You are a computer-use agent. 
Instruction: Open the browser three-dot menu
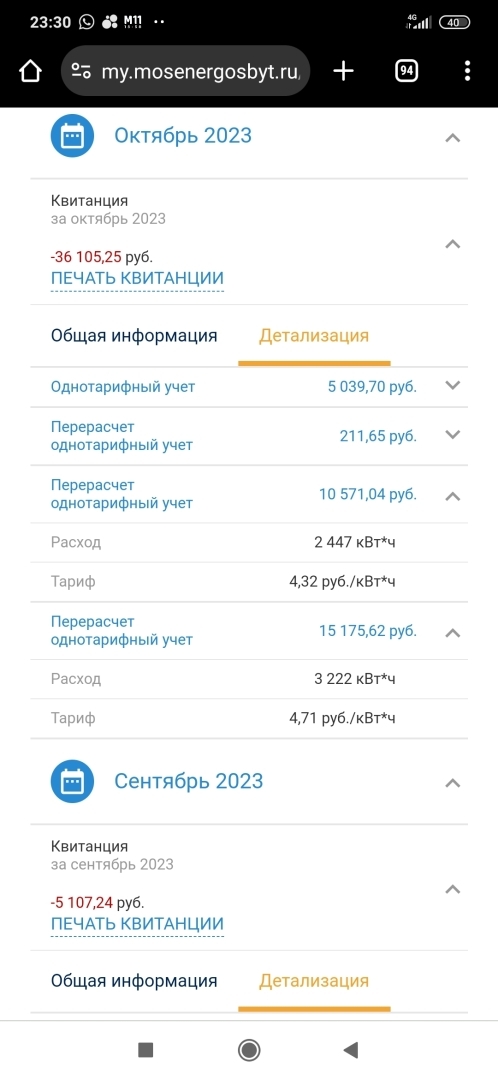(x=468, y=70)
